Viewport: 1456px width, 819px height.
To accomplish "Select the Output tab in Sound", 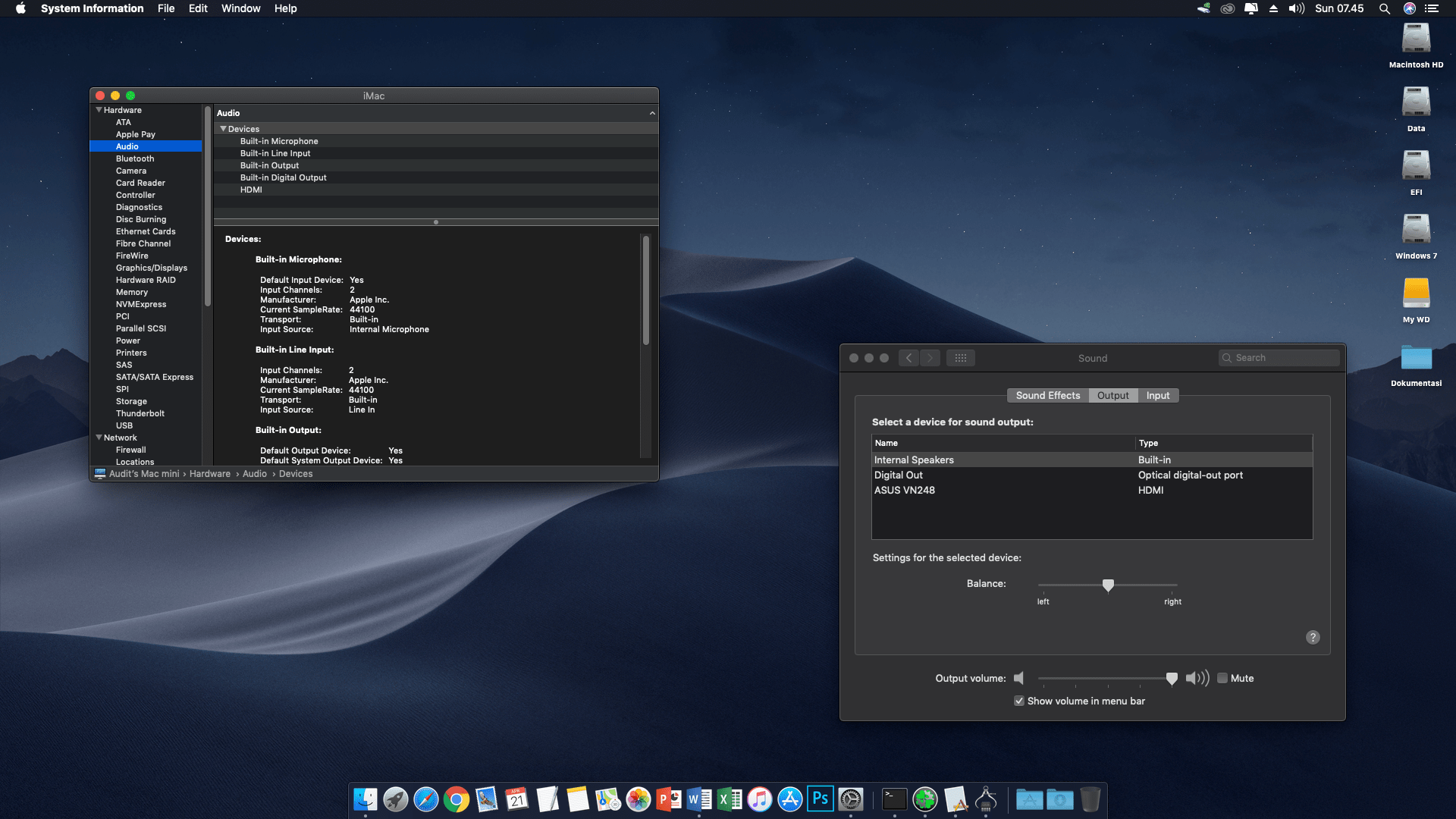I will (x=1112, y=396).
